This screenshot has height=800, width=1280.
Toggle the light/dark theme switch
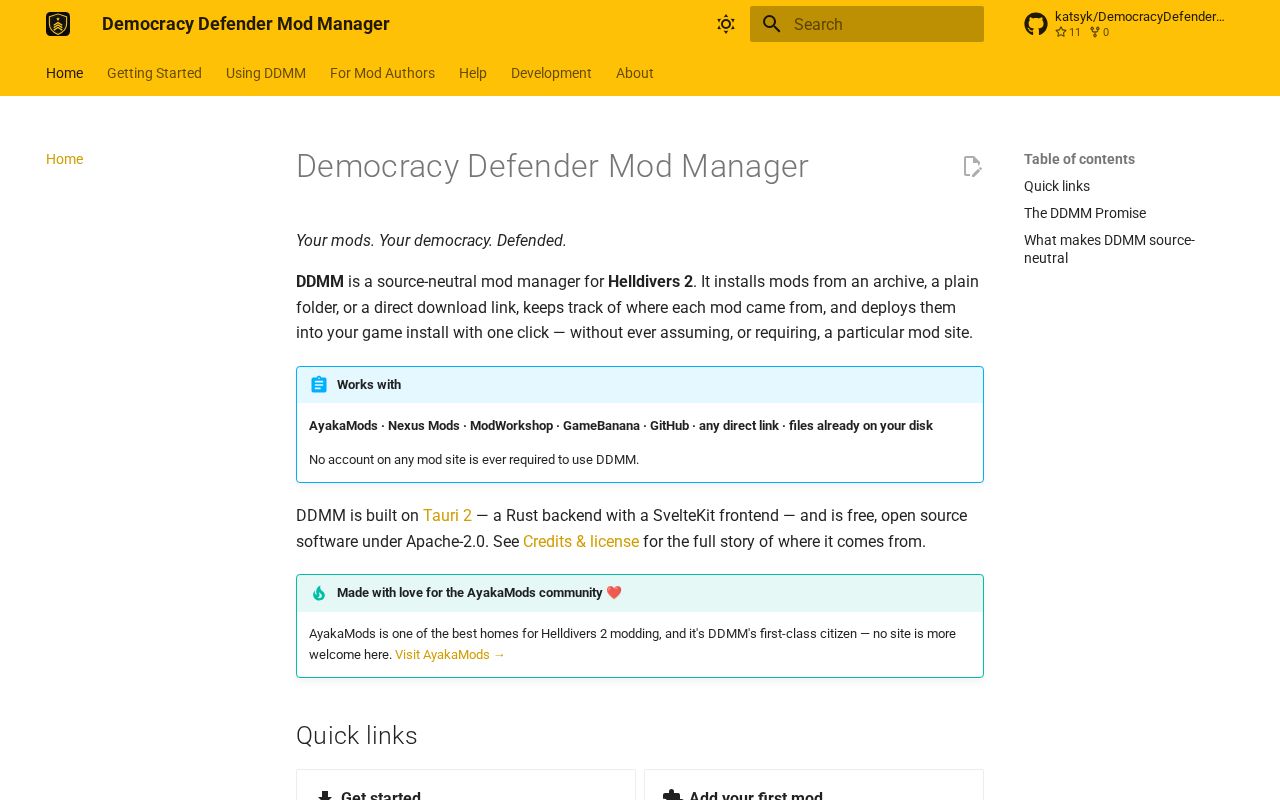[x=726, y=24]
